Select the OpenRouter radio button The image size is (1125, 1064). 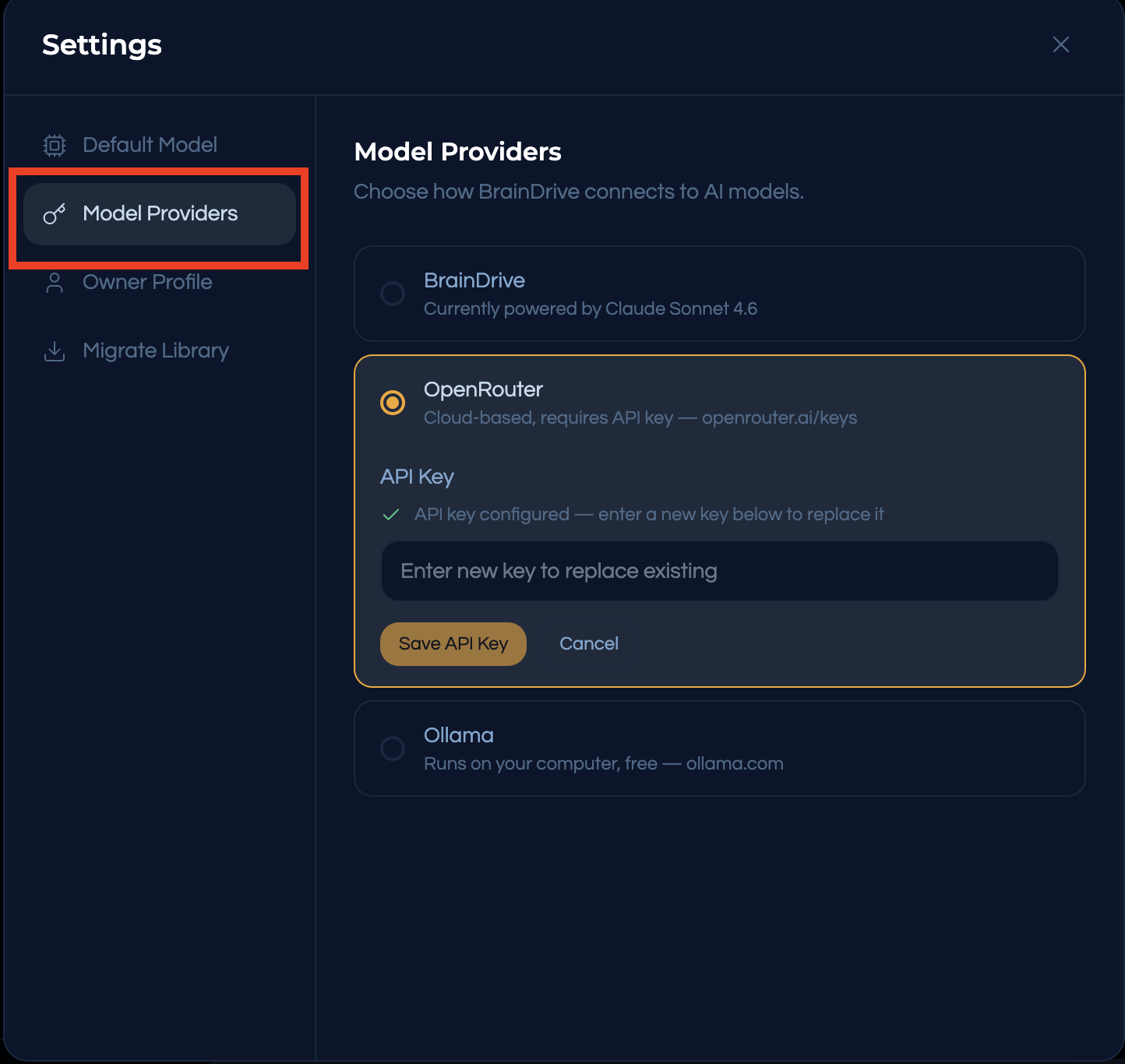pos(393,403)
